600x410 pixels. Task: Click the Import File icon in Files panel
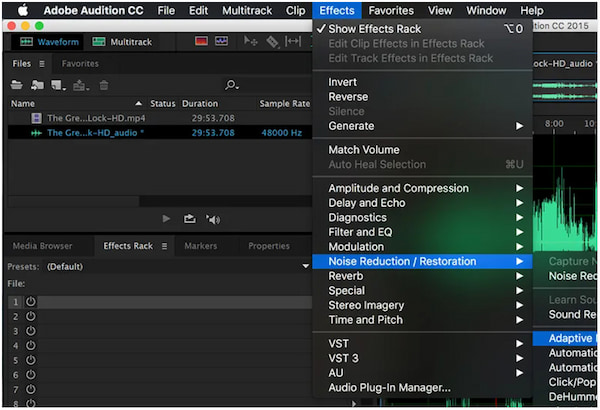tap(37, 85)
